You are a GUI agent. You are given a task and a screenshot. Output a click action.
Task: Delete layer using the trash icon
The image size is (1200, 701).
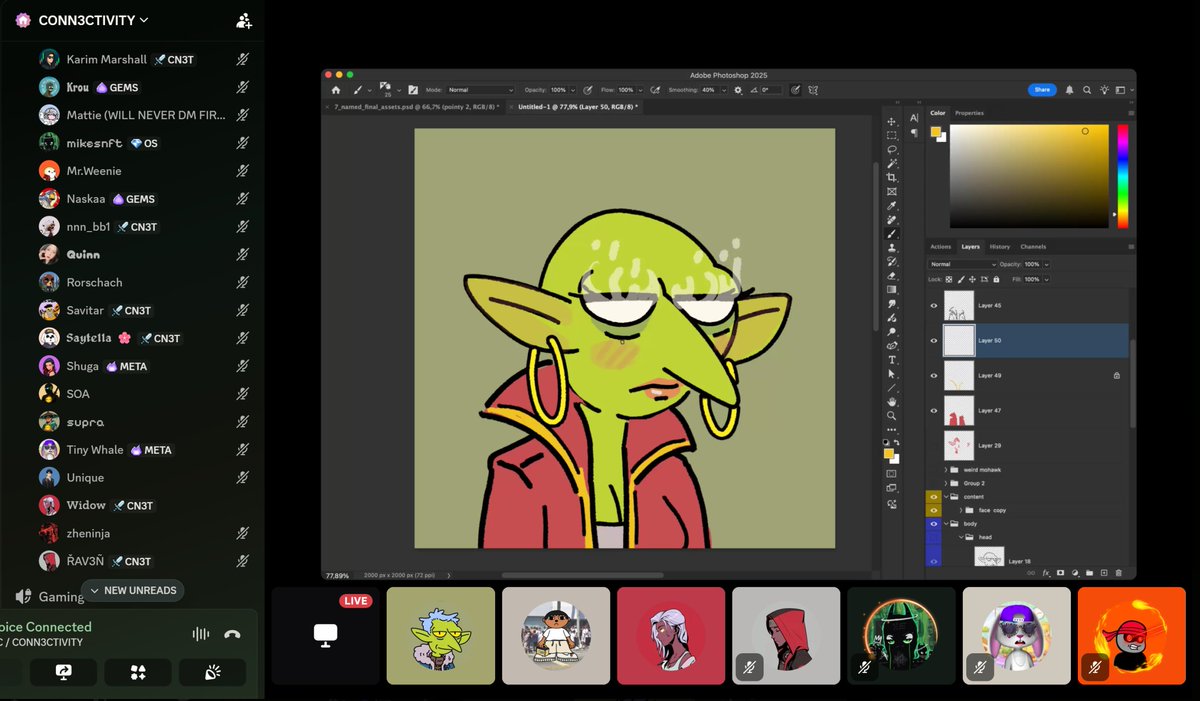pyautogui.click(x=1118, y=573)
